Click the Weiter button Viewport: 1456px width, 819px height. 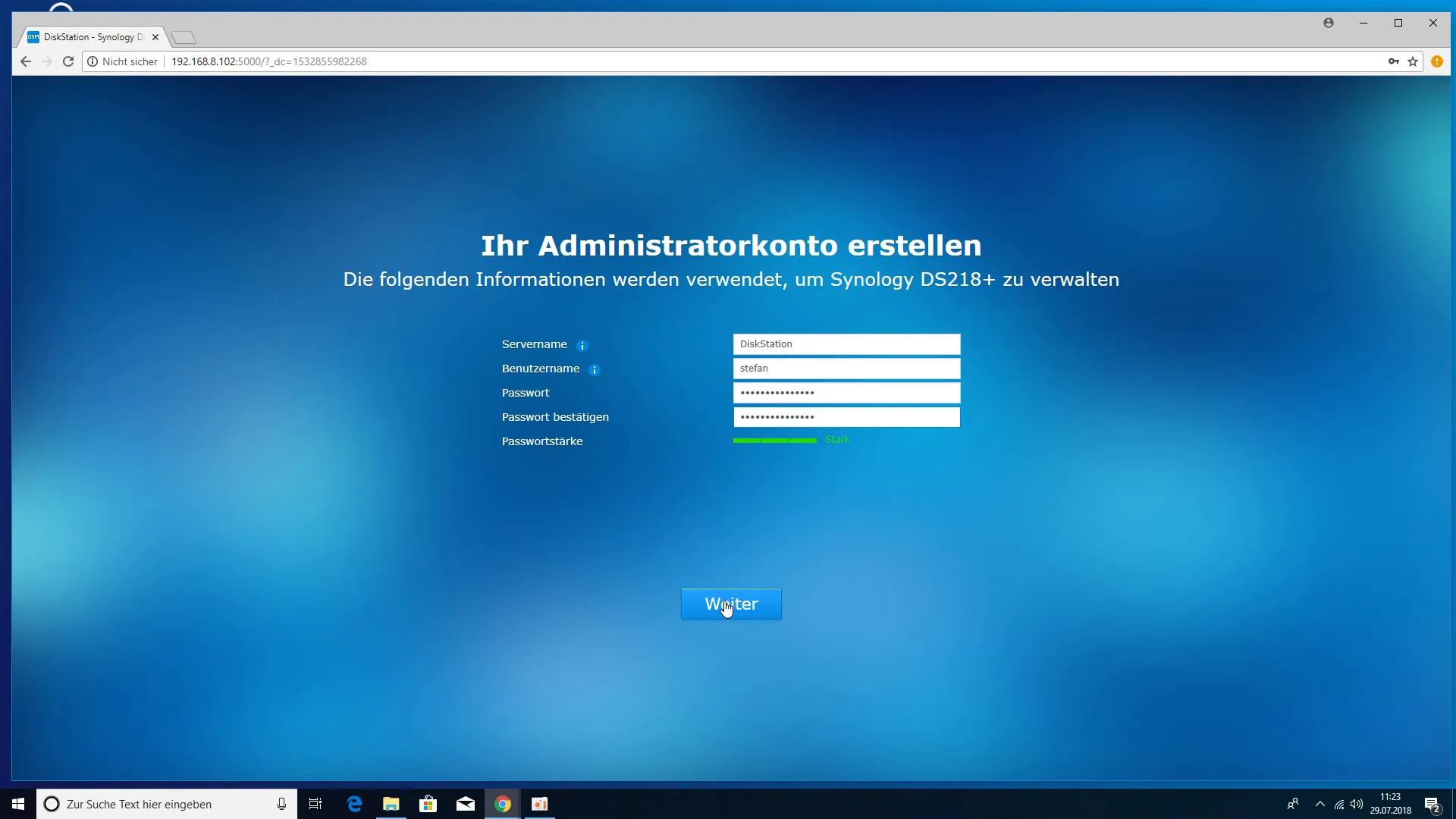[731, 604]
